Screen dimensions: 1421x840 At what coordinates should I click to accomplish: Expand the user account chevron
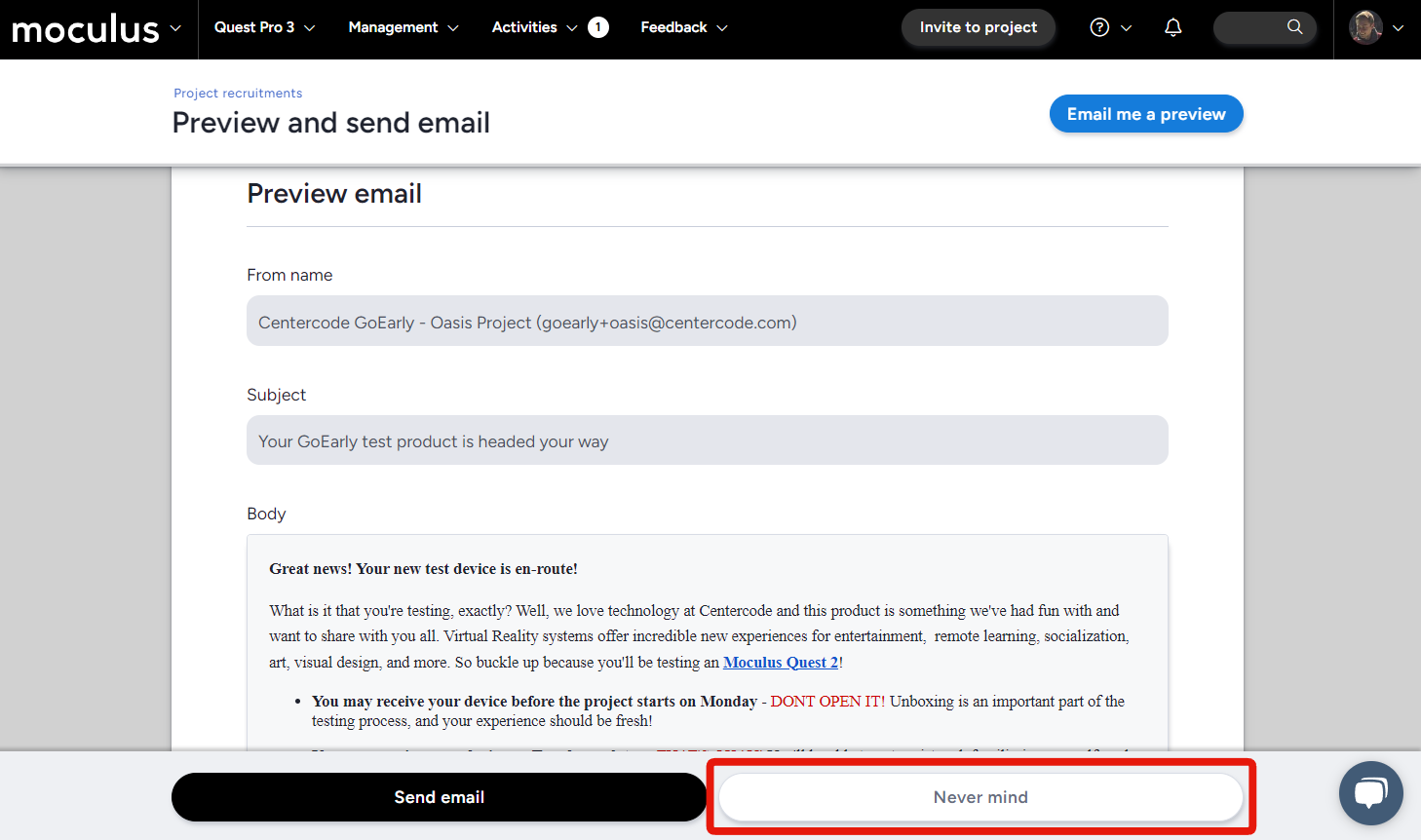point(1399,28)
